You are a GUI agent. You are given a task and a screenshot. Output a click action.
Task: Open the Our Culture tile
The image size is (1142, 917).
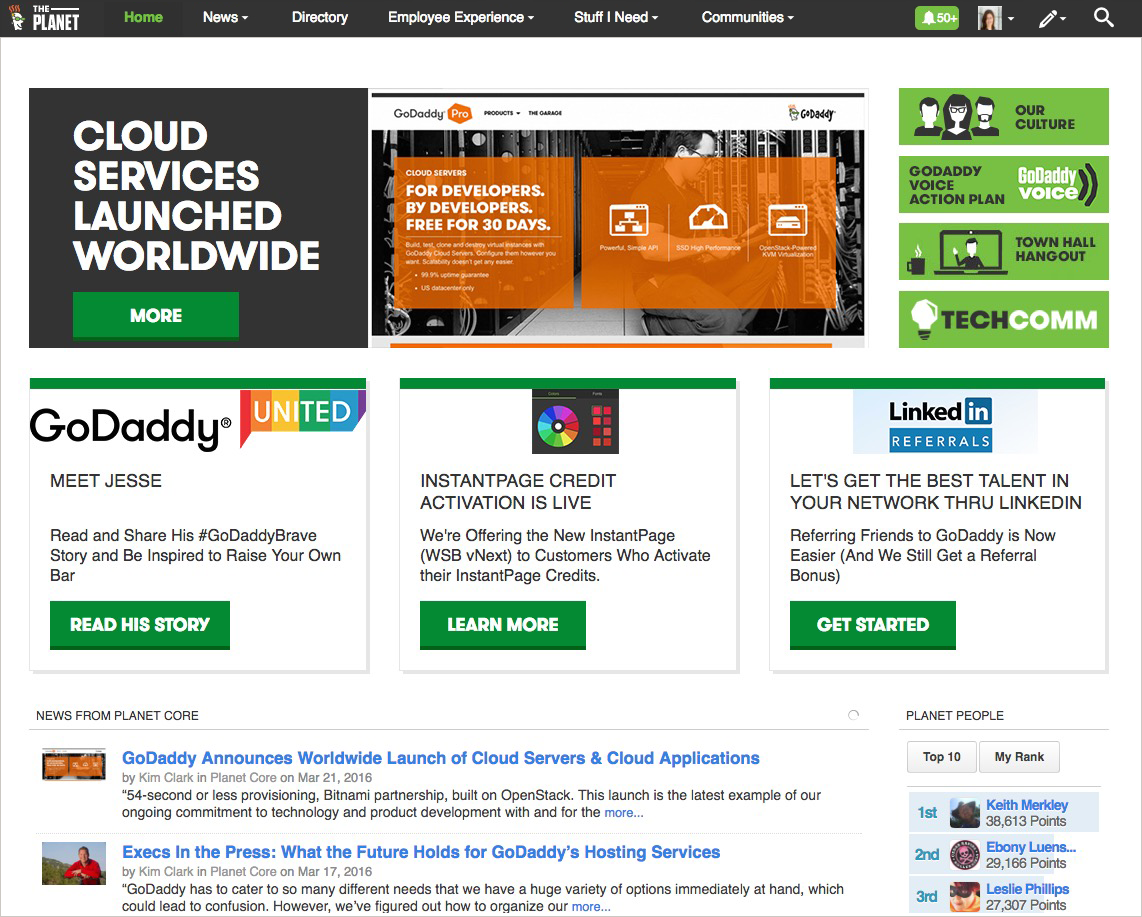pos(1004,117)
